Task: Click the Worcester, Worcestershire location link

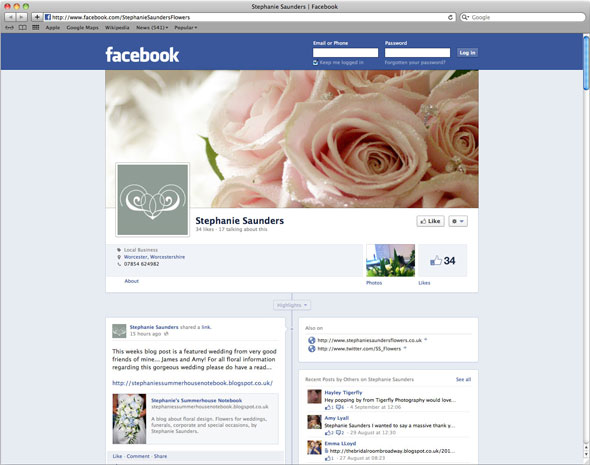Action: (x=154, y=257)
